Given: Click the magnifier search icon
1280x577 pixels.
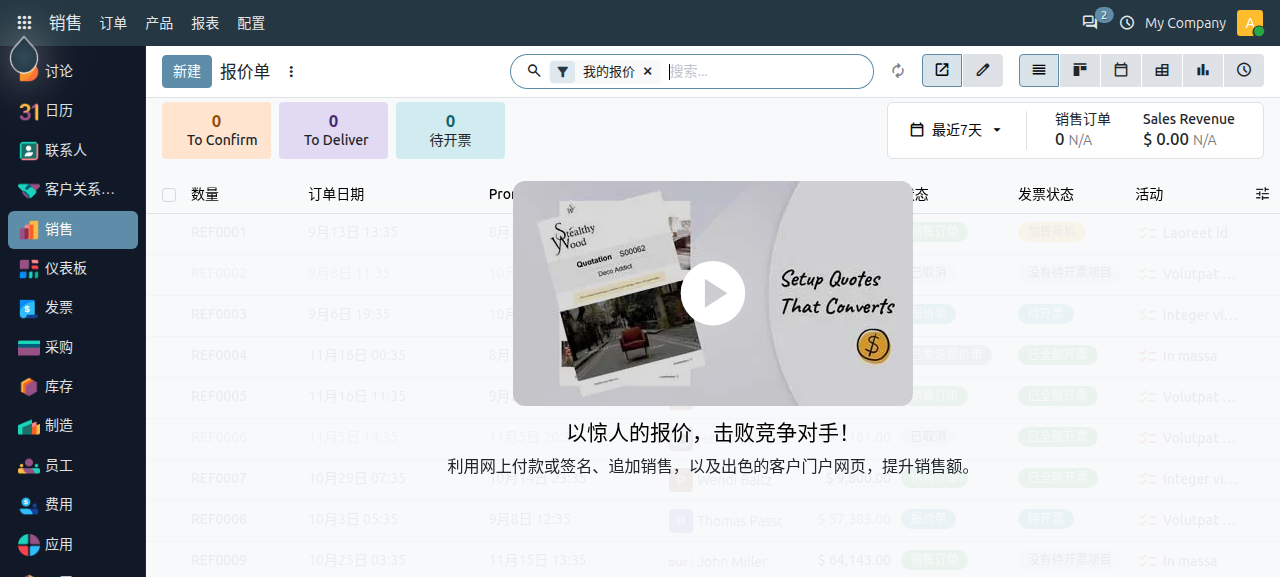Looking at the screenshot, I should pos(534,71).
